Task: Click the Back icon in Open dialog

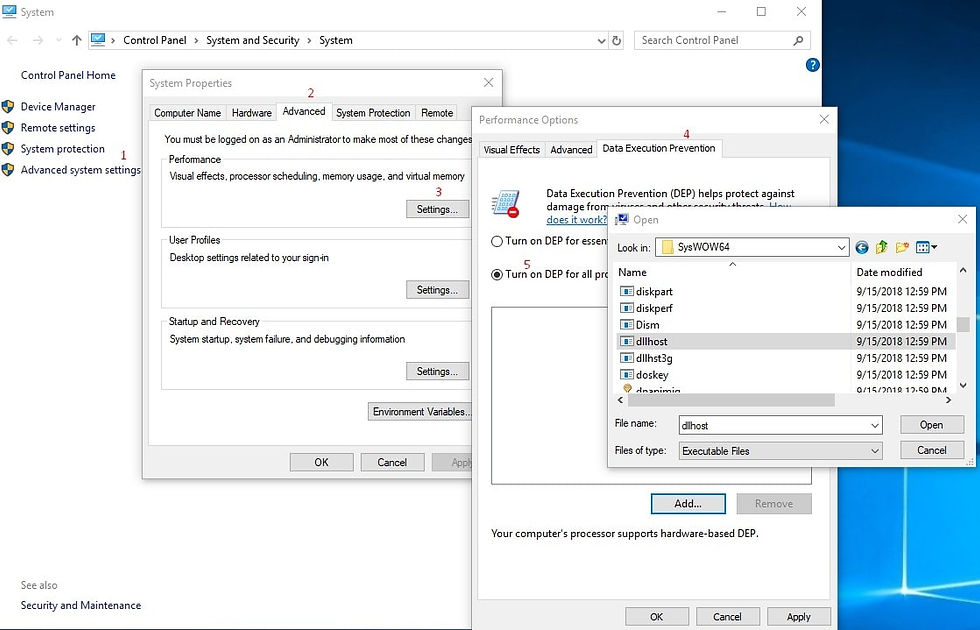Action: pyautogui.click(x=862, y=248)
